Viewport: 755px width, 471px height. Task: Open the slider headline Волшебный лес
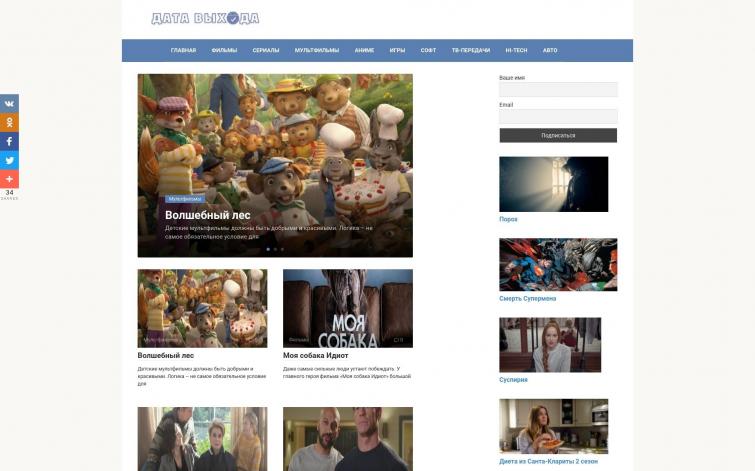pos(208,215)
